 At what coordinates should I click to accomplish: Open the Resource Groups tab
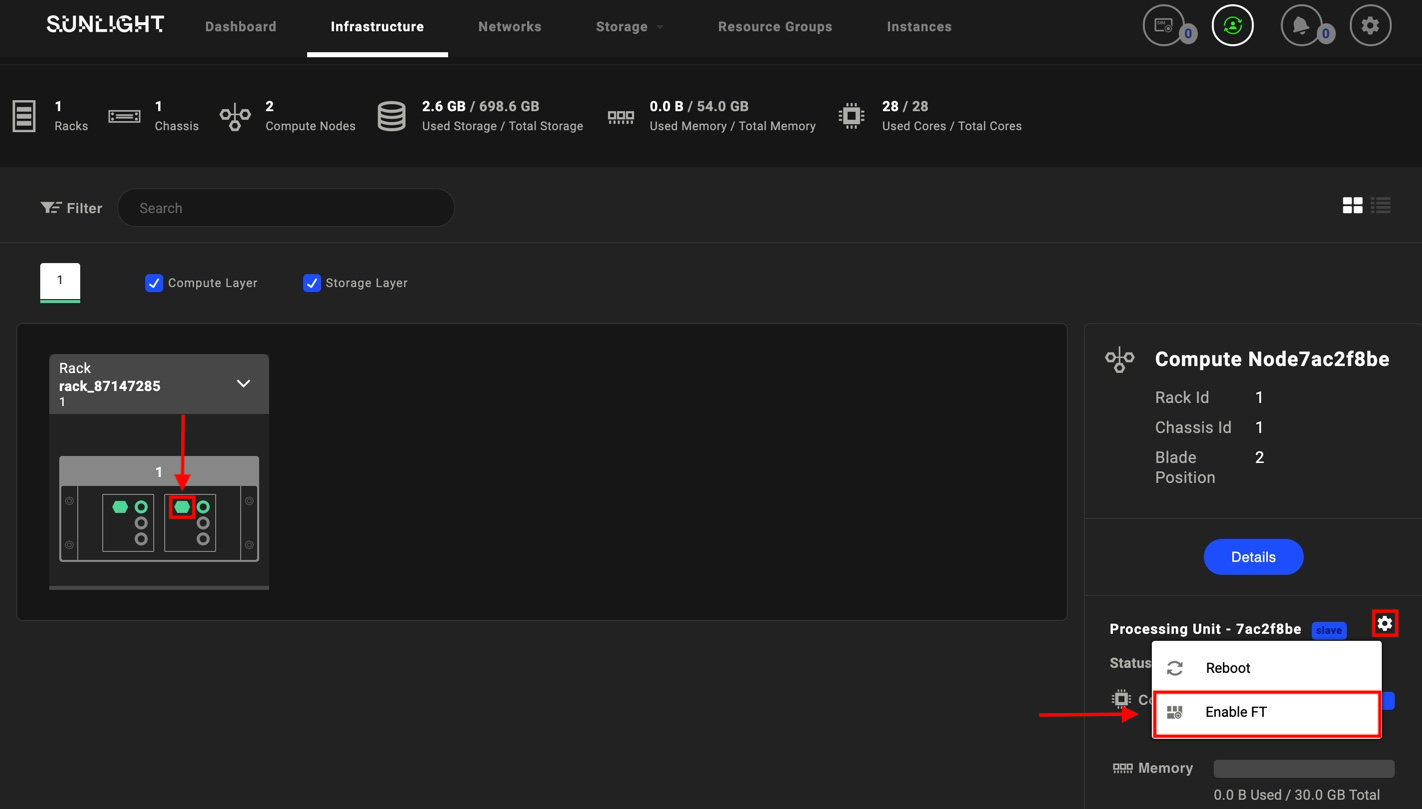pyautogui.click(x=775, y=27)
